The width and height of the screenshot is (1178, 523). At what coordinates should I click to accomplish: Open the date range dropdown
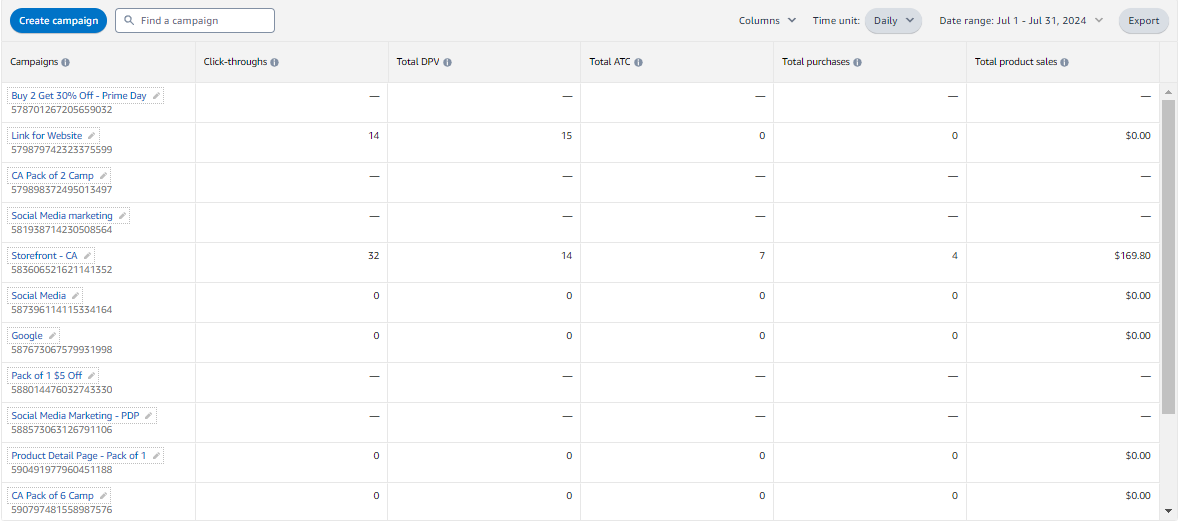(1020, 20)
